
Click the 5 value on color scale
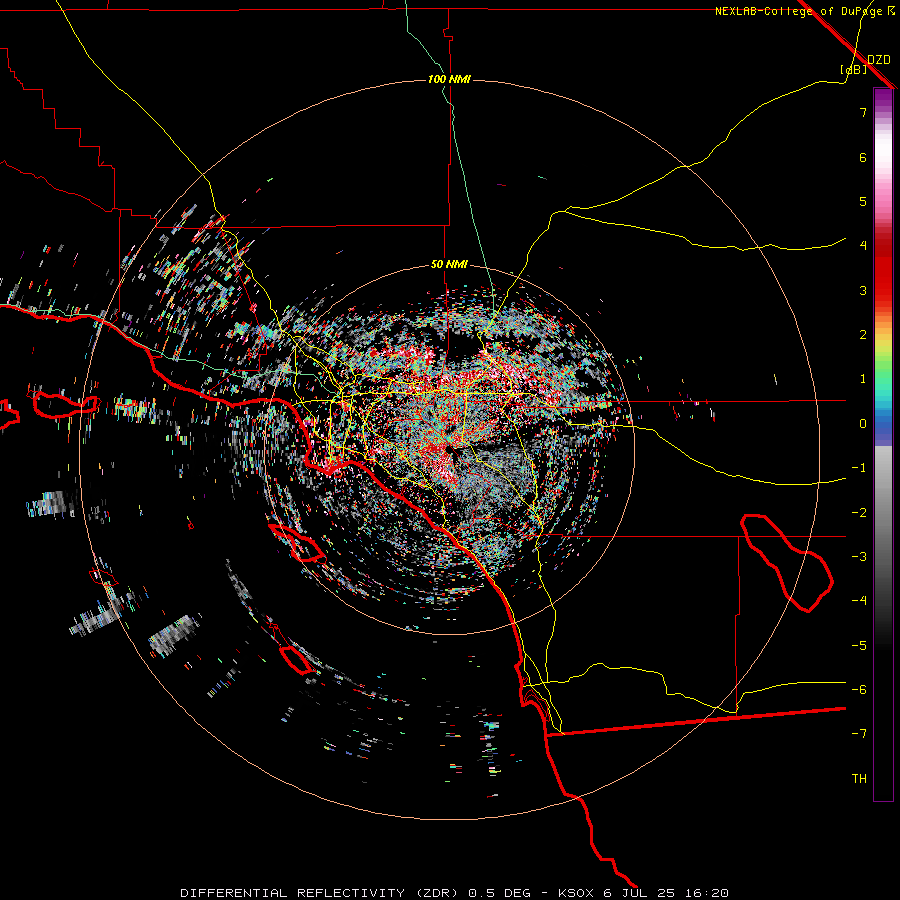pyautogui.click(x=863, y=201)
